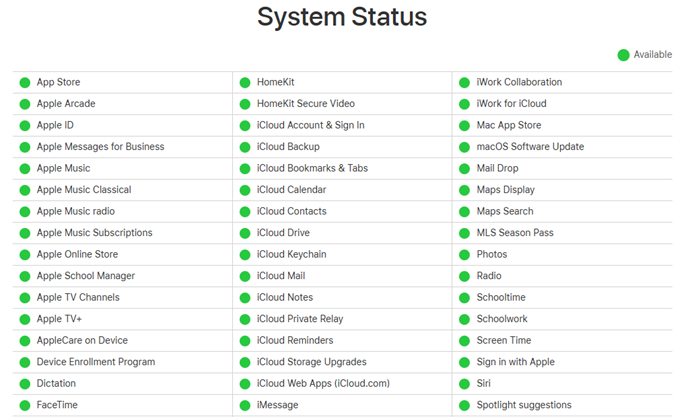
Task: Click the green dot next to Apple TV+
Action: (25, 319)
